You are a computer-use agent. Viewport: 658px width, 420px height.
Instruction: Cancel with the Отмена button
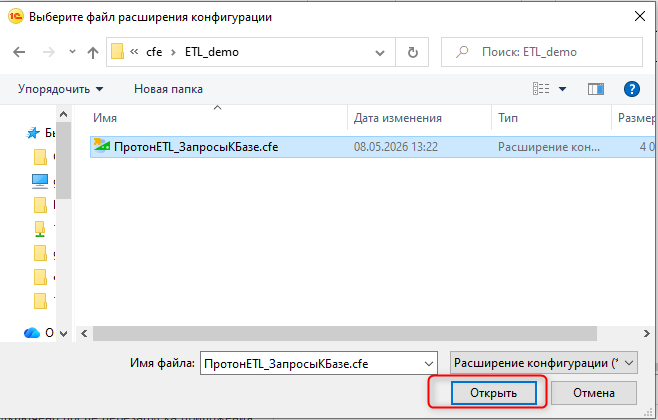pos(594,393)
